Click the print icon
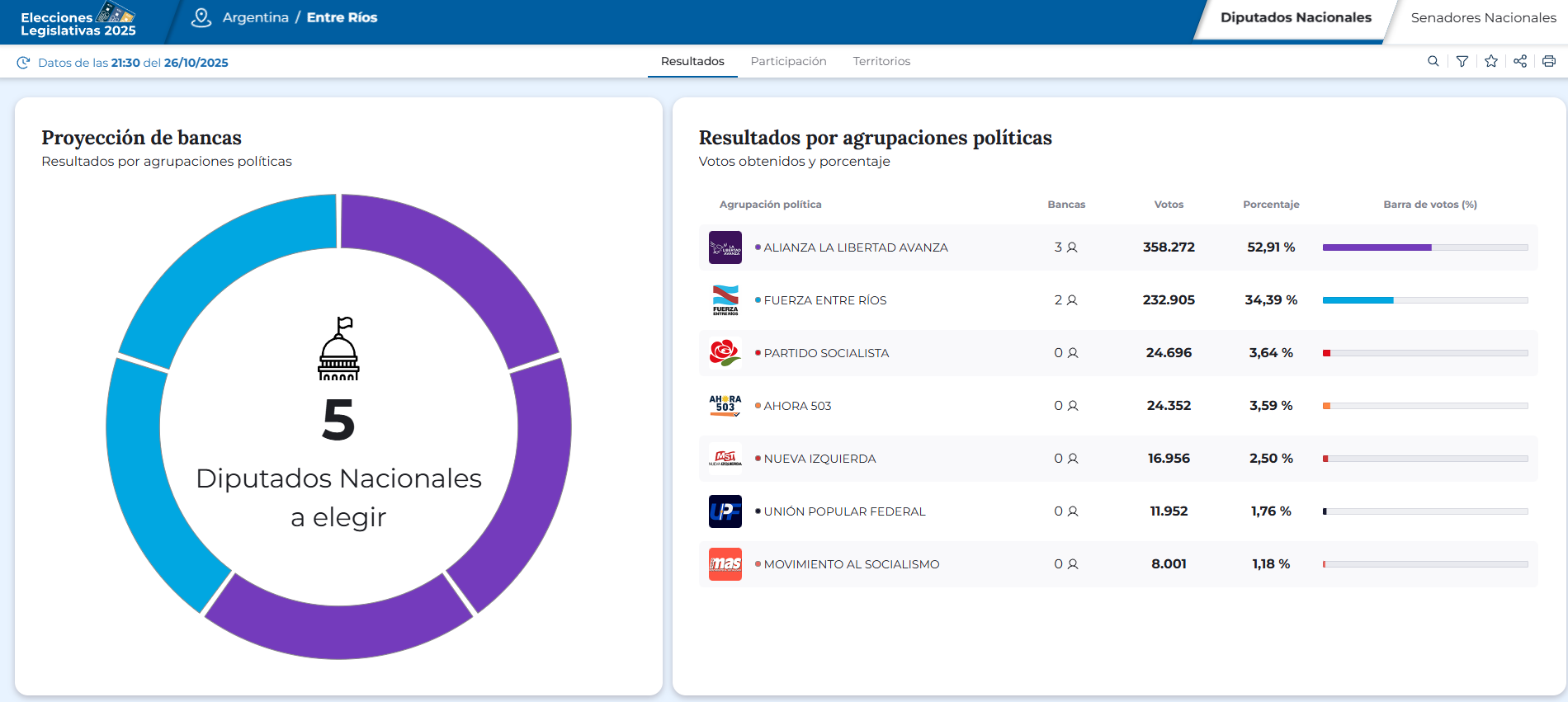Screen dimensions: 1568x702 (x=1549, y=61)
